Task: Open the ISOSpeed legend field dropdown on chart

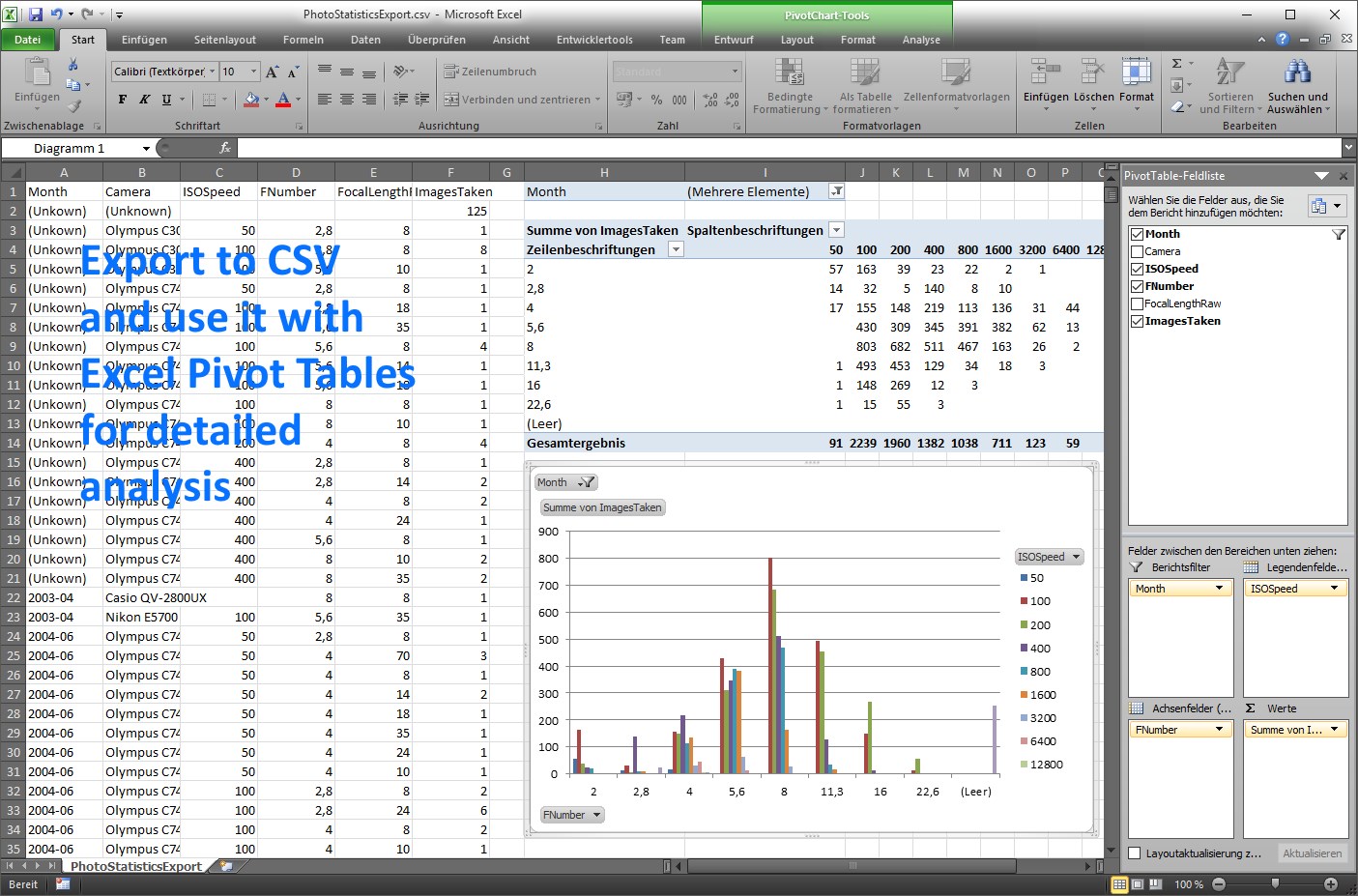Action: [1049, 557]
